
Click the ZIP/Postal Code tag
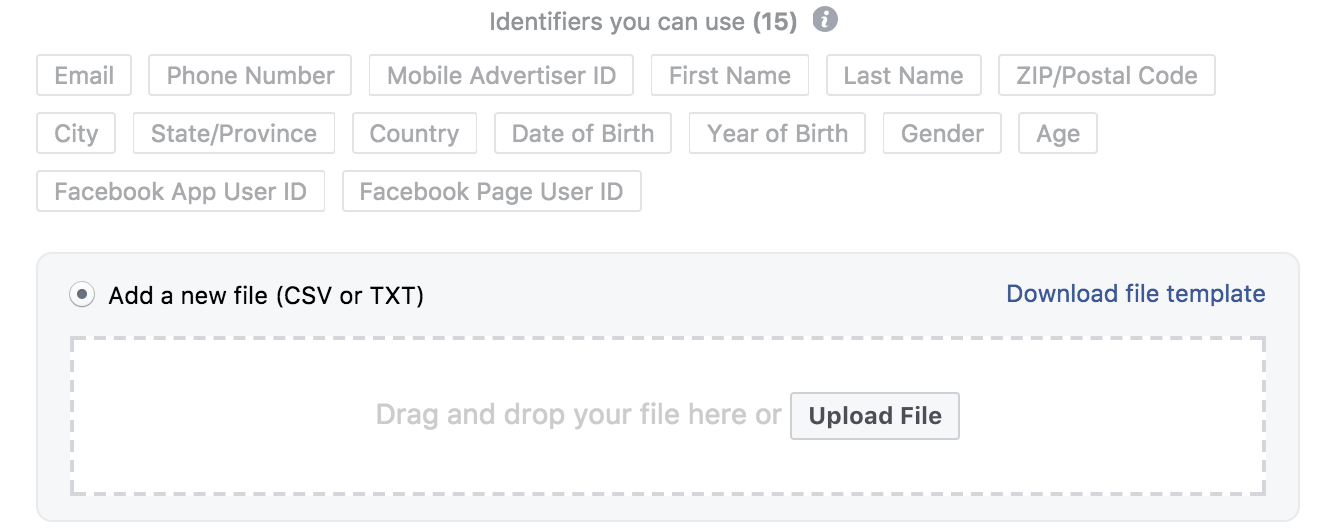point(1107,75)
